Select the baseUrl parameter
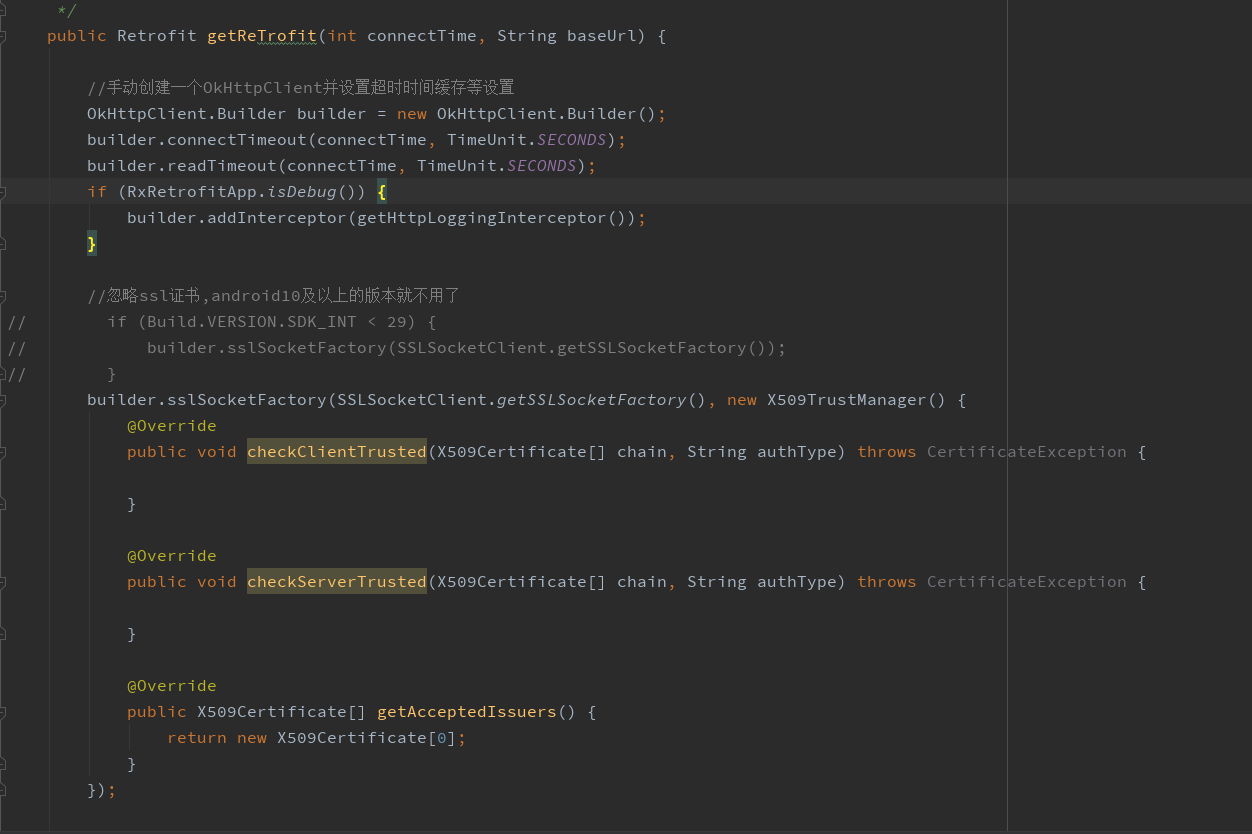The image size is (1252, 834). pos(602,36)
